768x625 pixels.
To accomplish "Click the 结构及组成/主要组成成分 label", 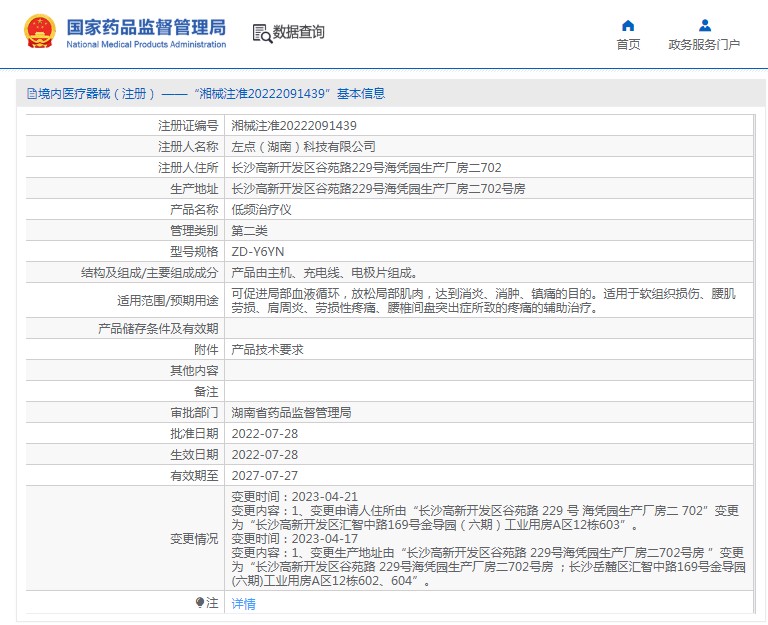I will coord(149,273).
